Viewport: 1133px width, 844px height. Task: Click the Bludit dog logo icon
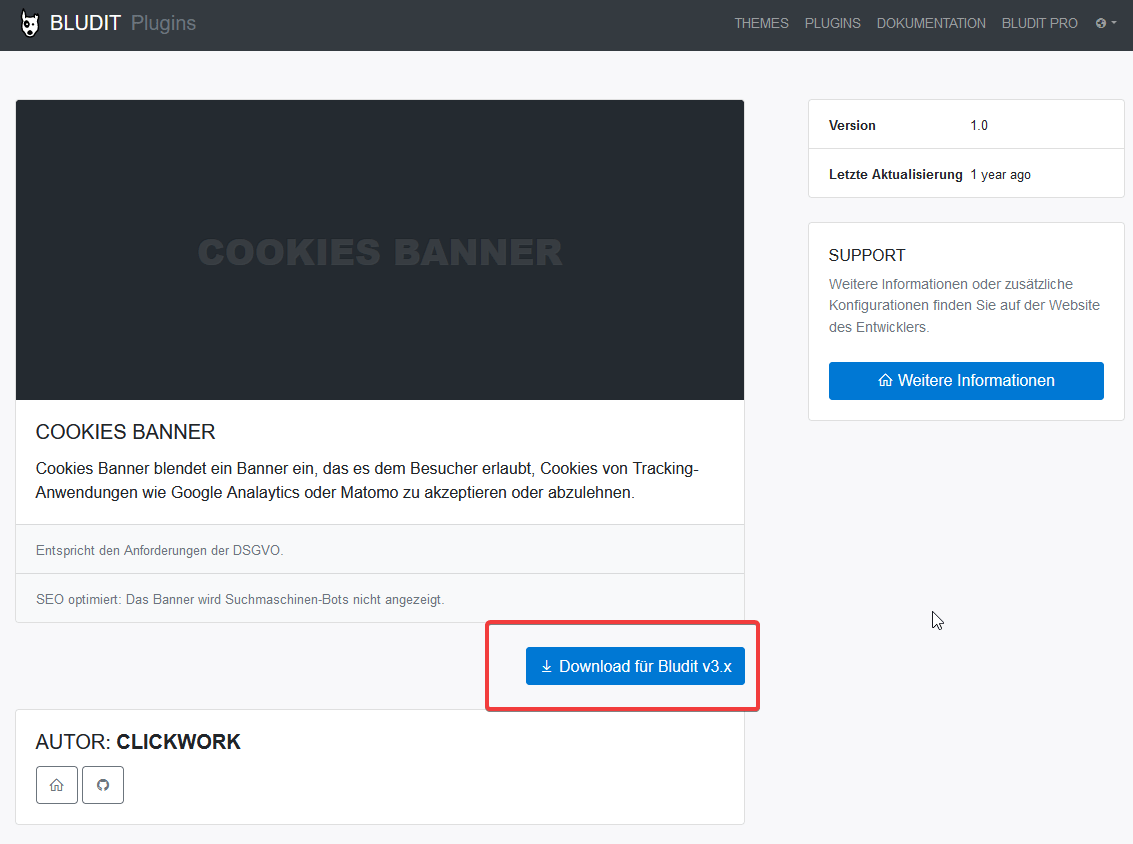point(30,24)
